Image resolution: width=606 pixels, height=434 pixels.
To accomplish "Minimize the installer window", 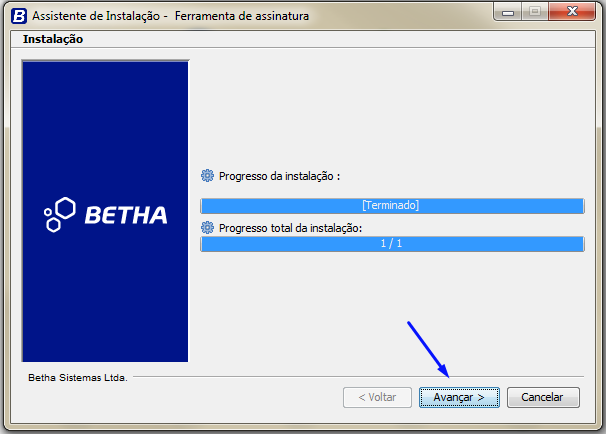I will 507,12.
